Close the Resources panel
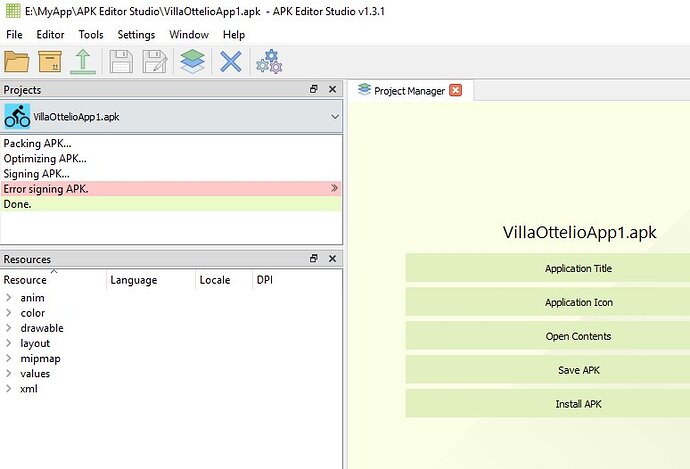 coord(333,258)
